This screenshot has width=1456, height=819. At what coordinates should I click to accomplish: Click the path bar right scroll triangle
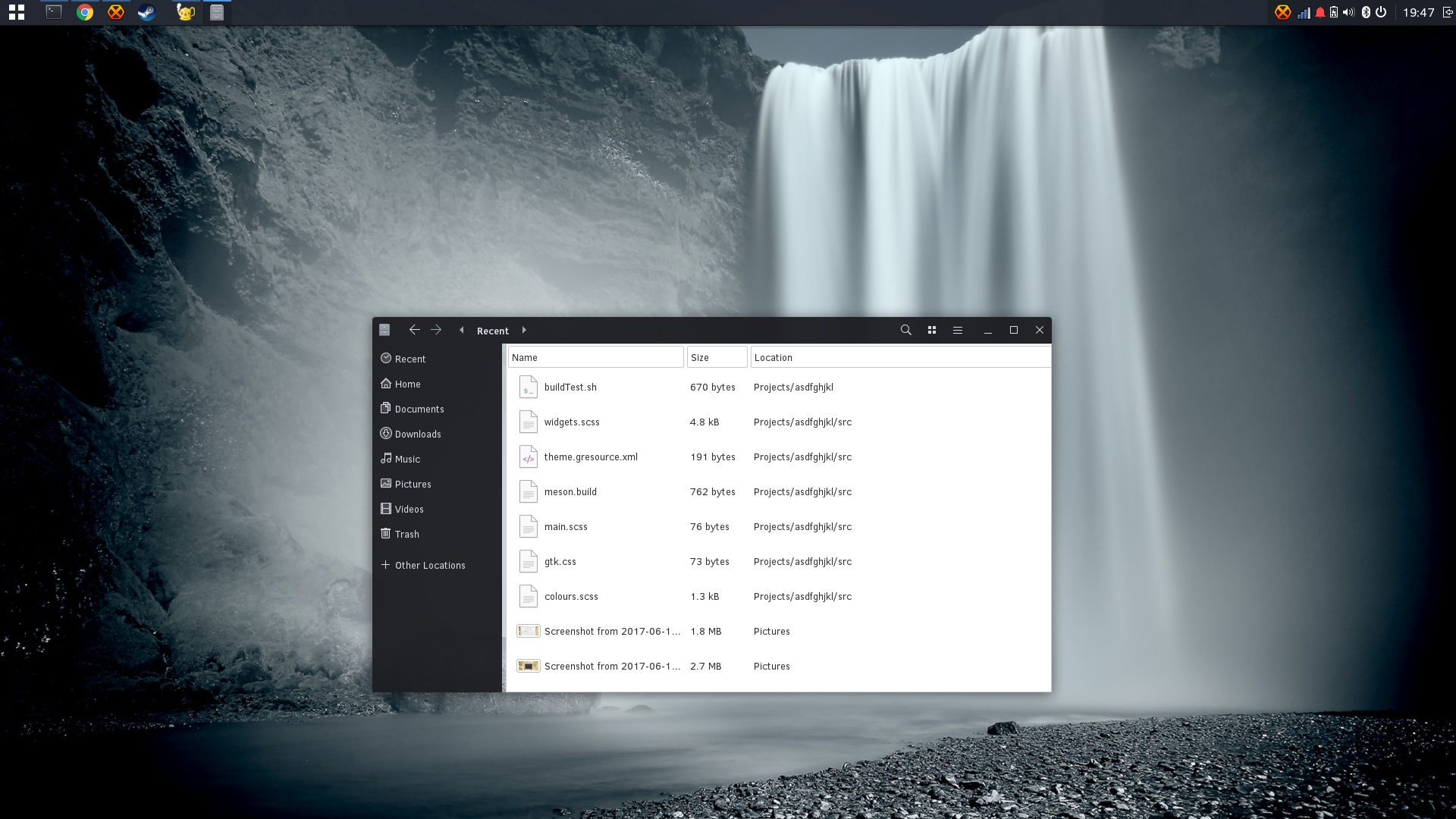pos(524,330)
